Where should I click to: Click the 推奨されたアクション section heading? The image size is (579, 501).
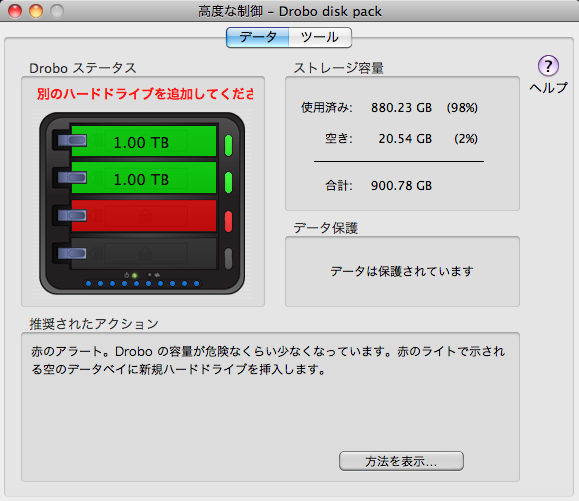point(94,324)
